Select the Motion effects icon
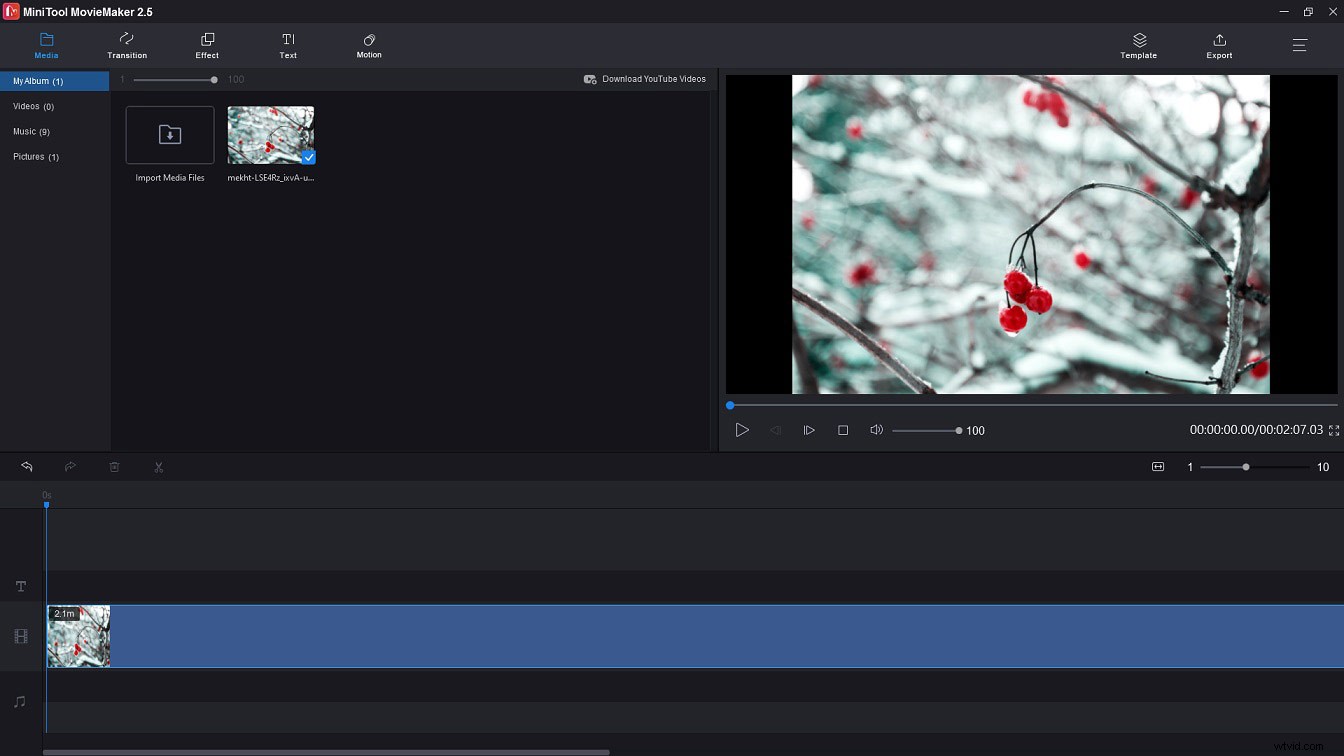Image resolution: width=1344 pixels, height=756 pixels. pyautogui.click(x=369, y=41)
